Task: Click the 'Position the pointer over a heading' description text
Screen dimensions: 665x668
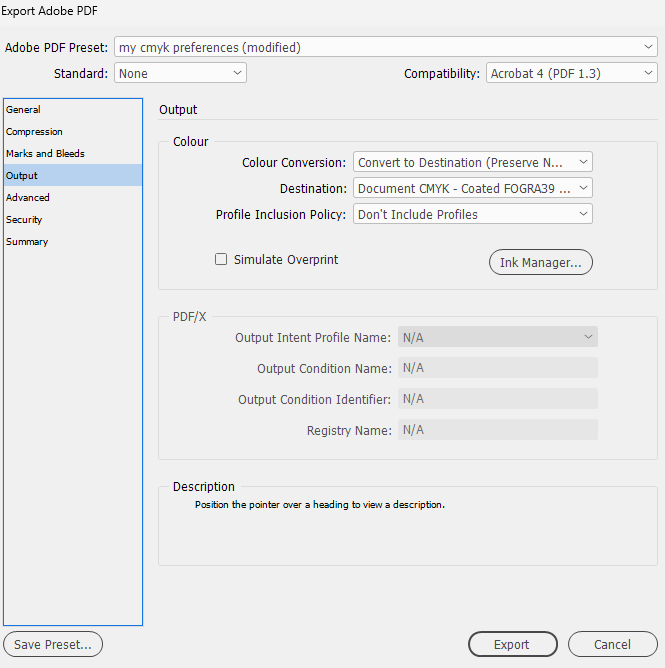Action: 320,505
